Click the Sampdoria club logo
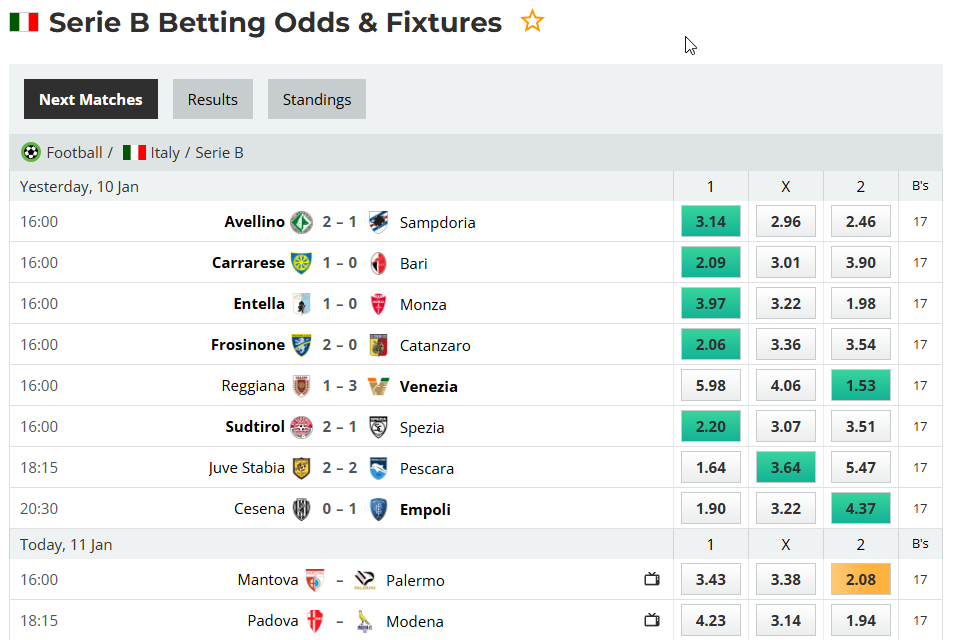 (x=378, y=221)
